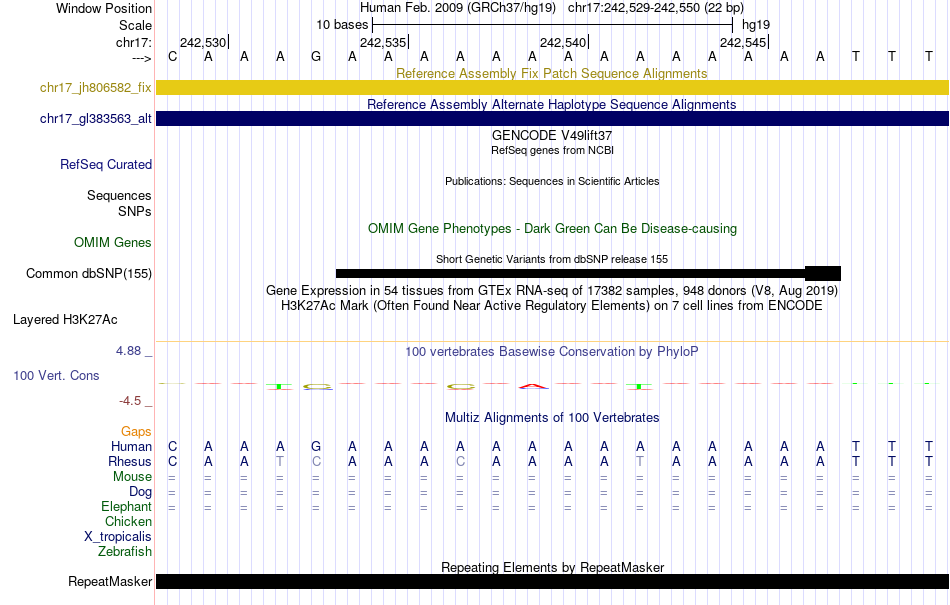950x605 pixels.
Task: Click the -4.5 PhyloP lower scale value
Action: [x=130, y=400]
